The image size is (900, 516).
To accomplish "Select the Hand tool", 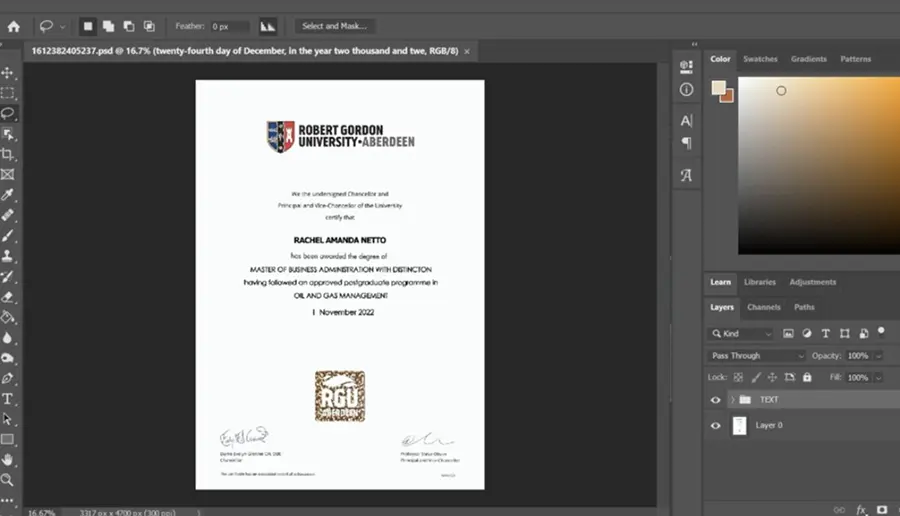I will [x=7, y=459].
